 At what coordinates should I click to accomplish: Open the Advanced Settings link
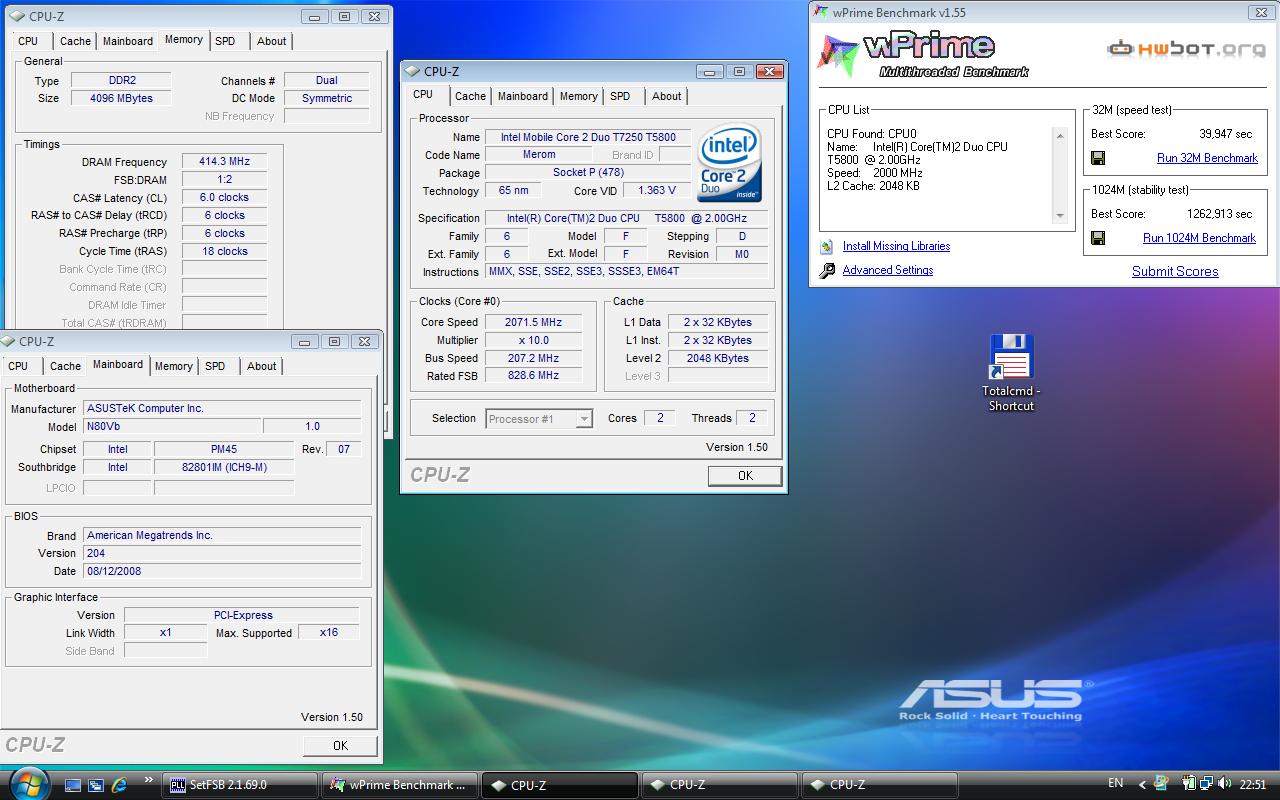click(x=888, y=270)
